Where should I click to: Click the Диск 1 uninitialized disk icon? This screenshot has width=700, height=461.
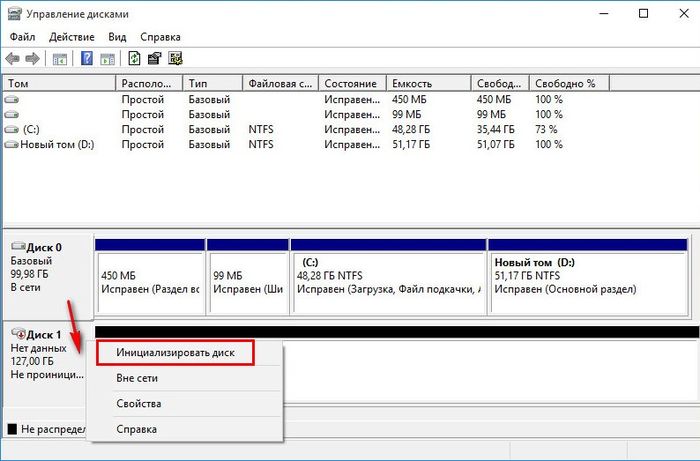click(18, 333)
